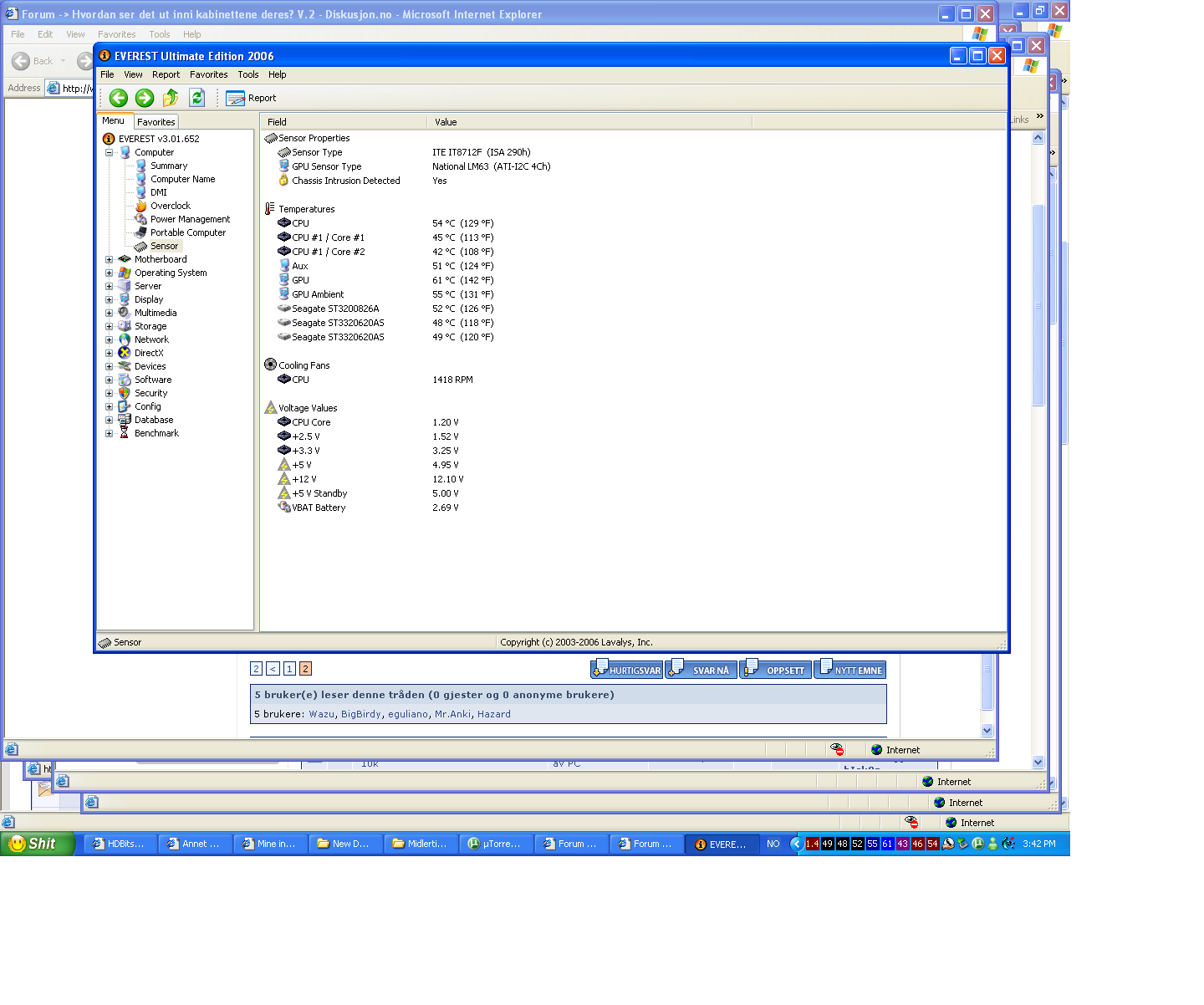1204x1005 pixels.
Task: Open the File menu in EVEREST
Action: (107, 74)
